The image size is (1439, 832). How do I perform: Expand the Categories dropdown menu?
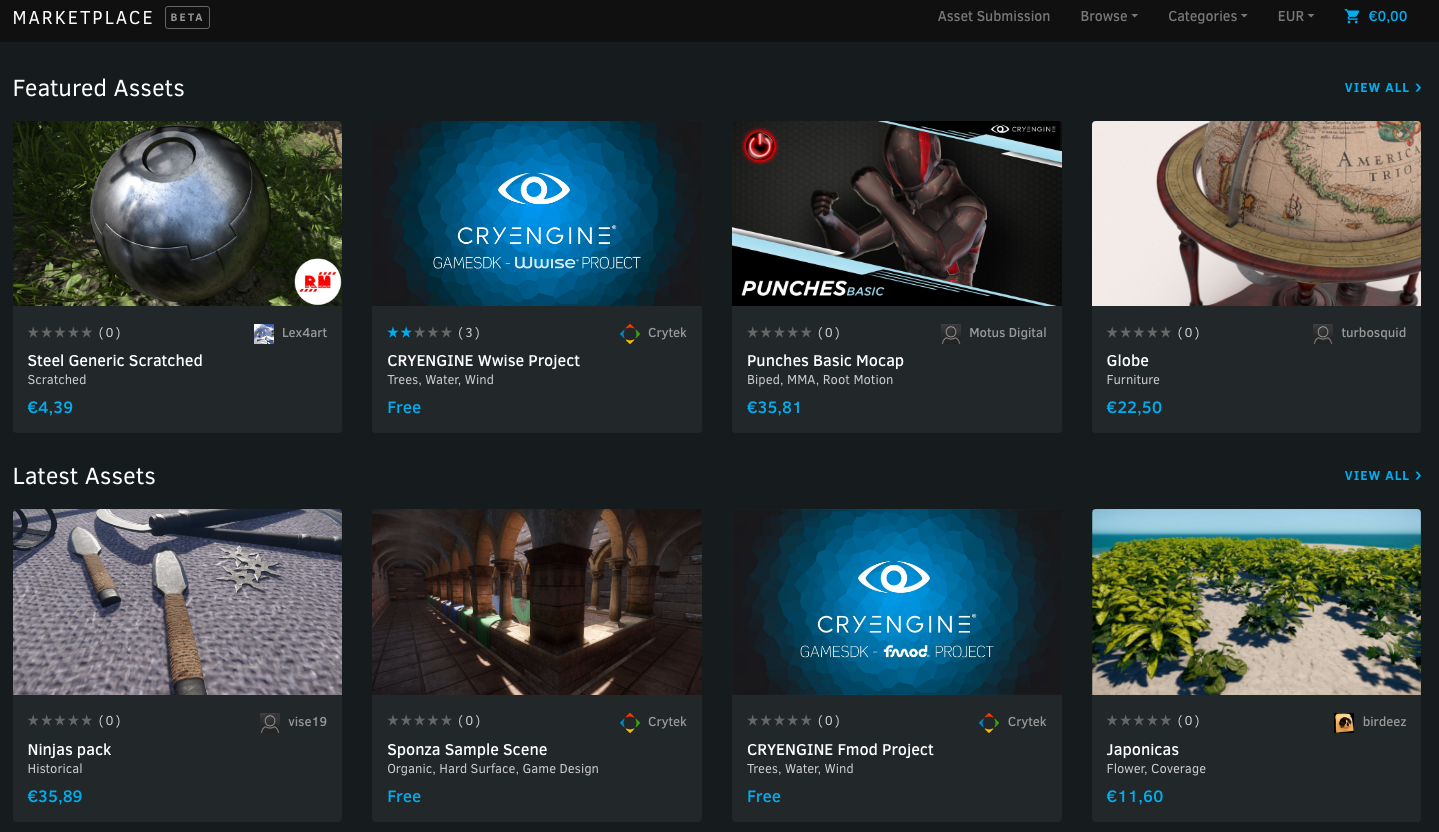pos(1207,16)
